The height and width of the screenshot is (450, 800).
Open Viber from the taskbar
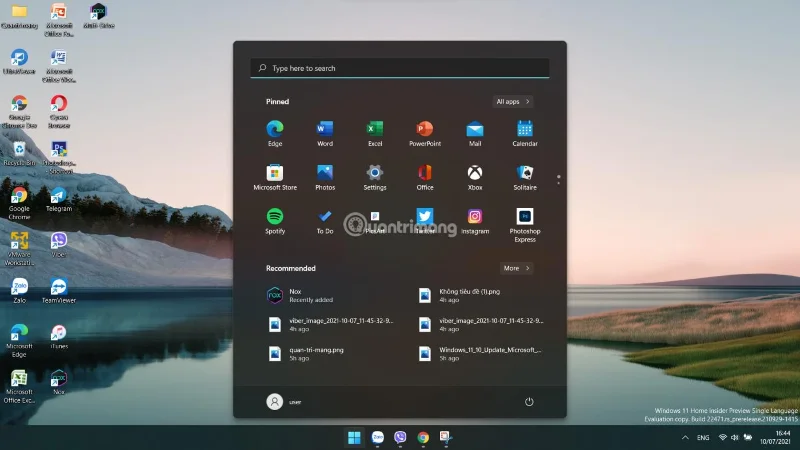click(400, 437)
